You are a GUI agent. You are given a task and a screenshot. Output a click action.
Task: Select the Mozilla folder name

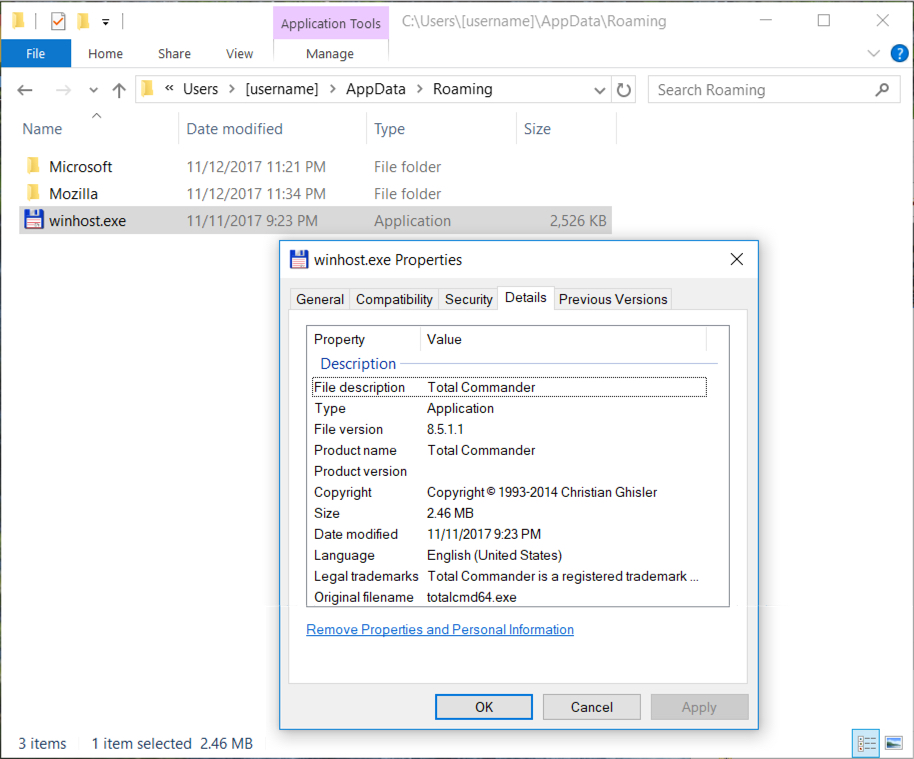point(73,194)
